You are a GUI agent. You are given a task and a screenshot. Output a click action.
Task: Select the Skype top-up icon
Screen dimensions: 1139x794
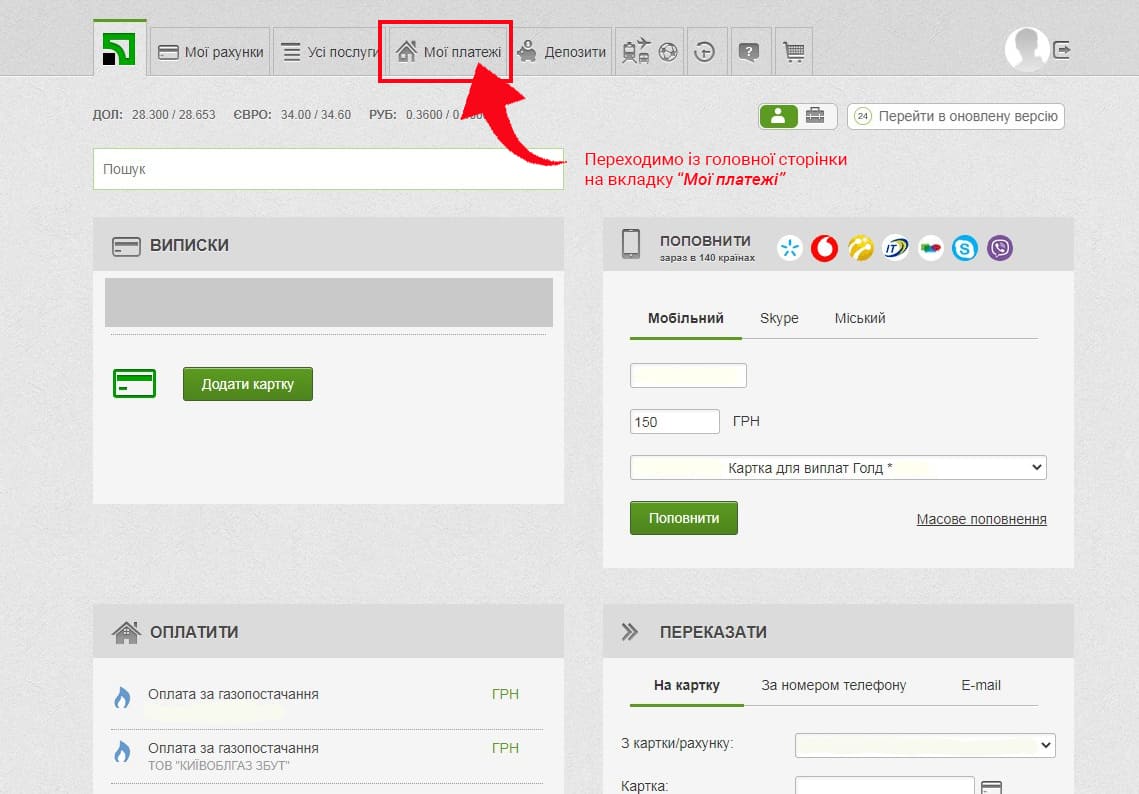pos(965,248)
